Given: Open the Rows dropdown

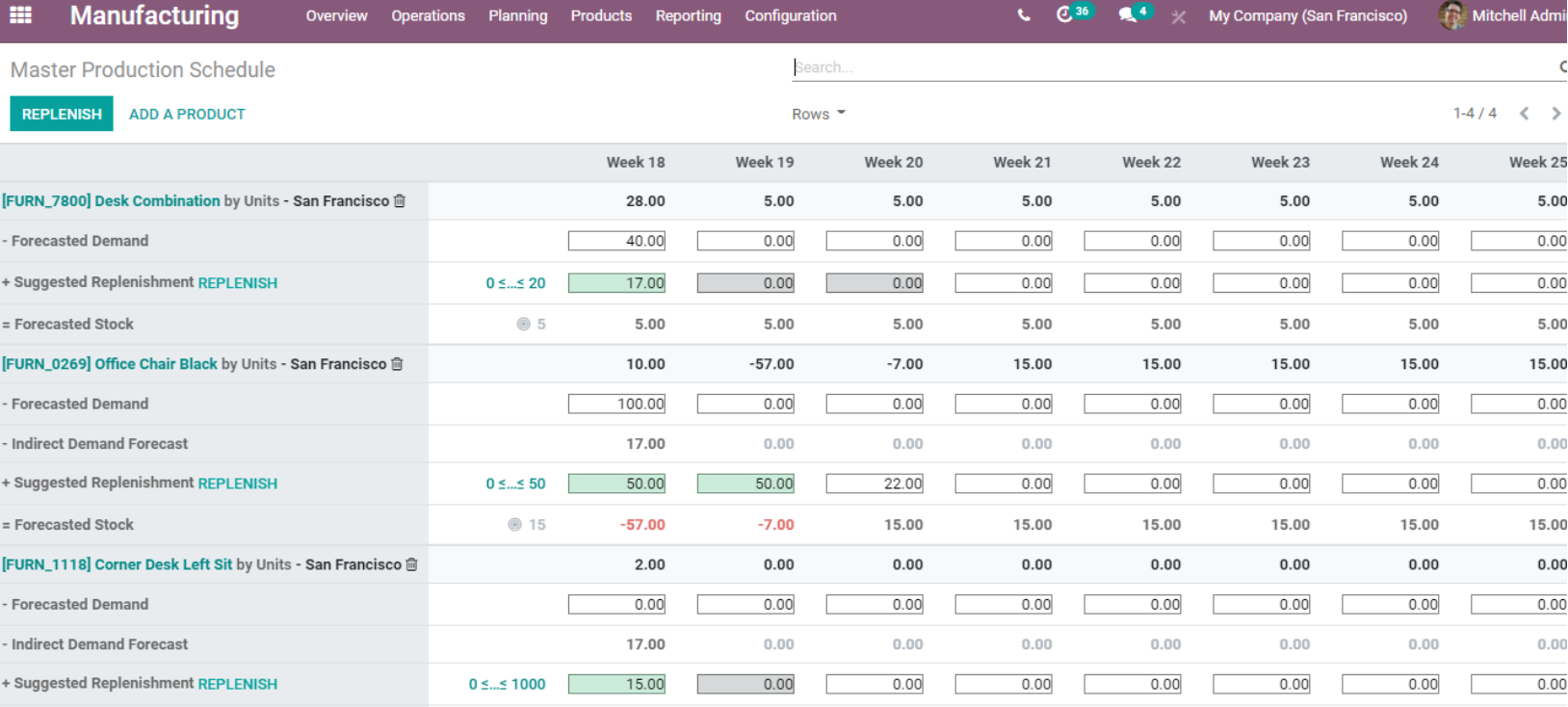Looking at the screenshot, I should 819,114.
